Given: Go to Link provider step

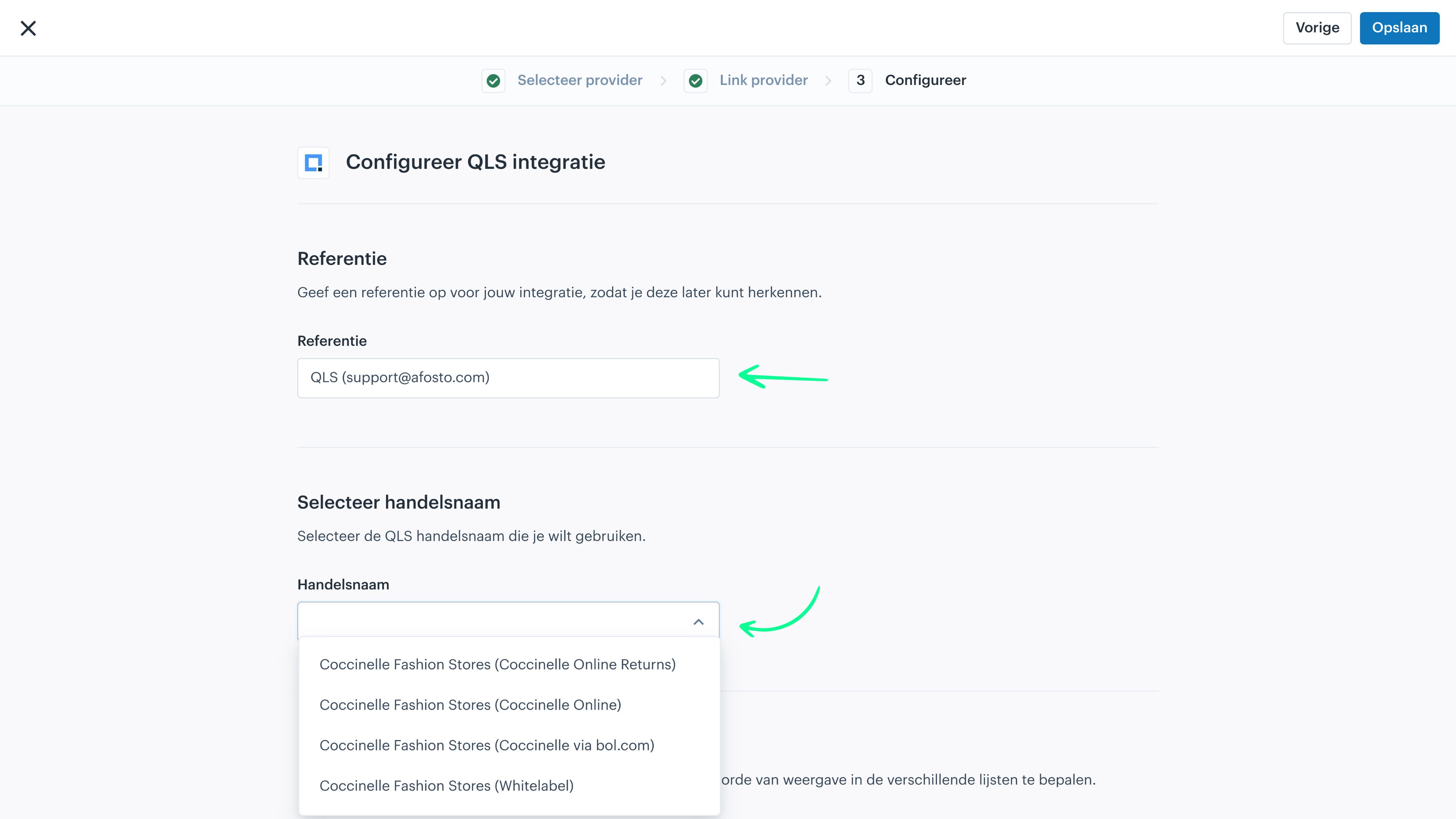Looking at the screenshot, I should tap(764, 80).
